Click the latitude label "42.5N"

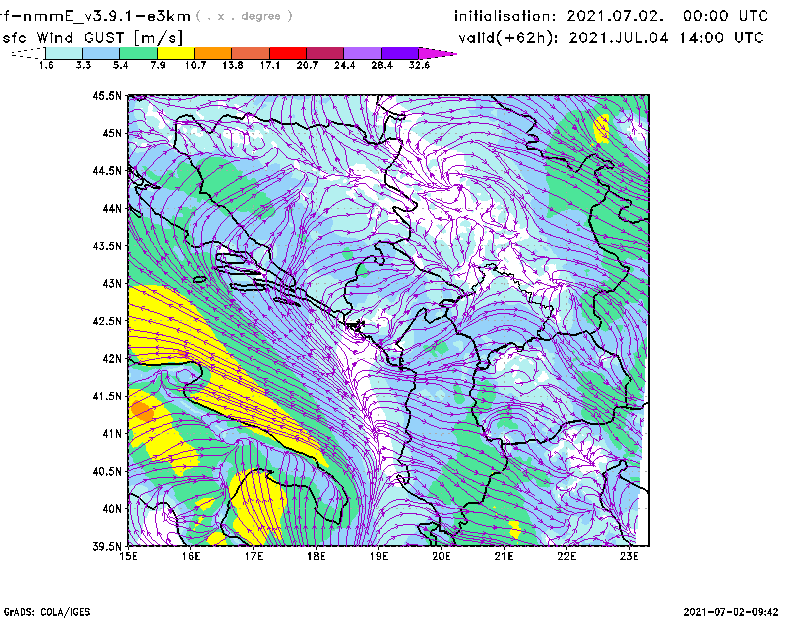coord(107,321)
